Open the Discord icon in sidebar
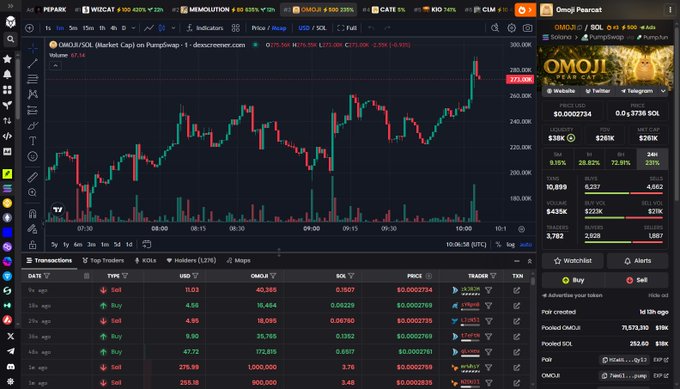The width and height of the screenshot is (680, 389). coord(10,366)
